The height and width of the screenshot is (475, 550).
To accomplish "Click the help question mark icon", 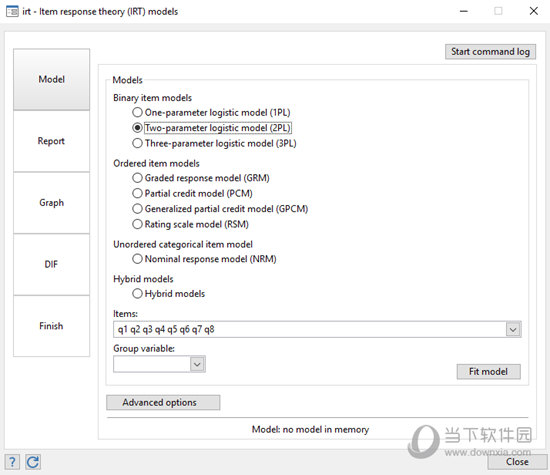I will pyautogui.click(x=12, y=462).
